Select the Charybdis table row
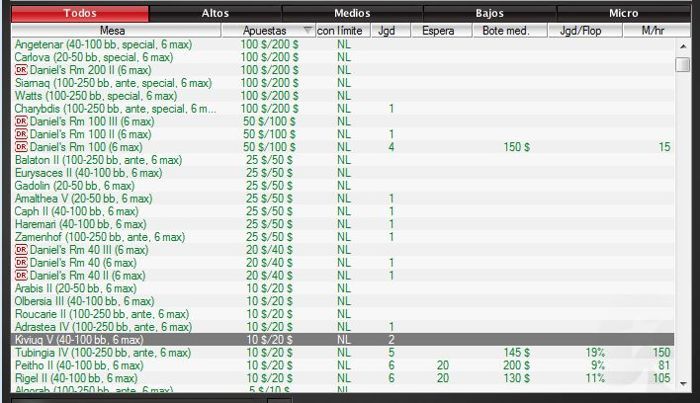The image size is (700, 403). 343,108
